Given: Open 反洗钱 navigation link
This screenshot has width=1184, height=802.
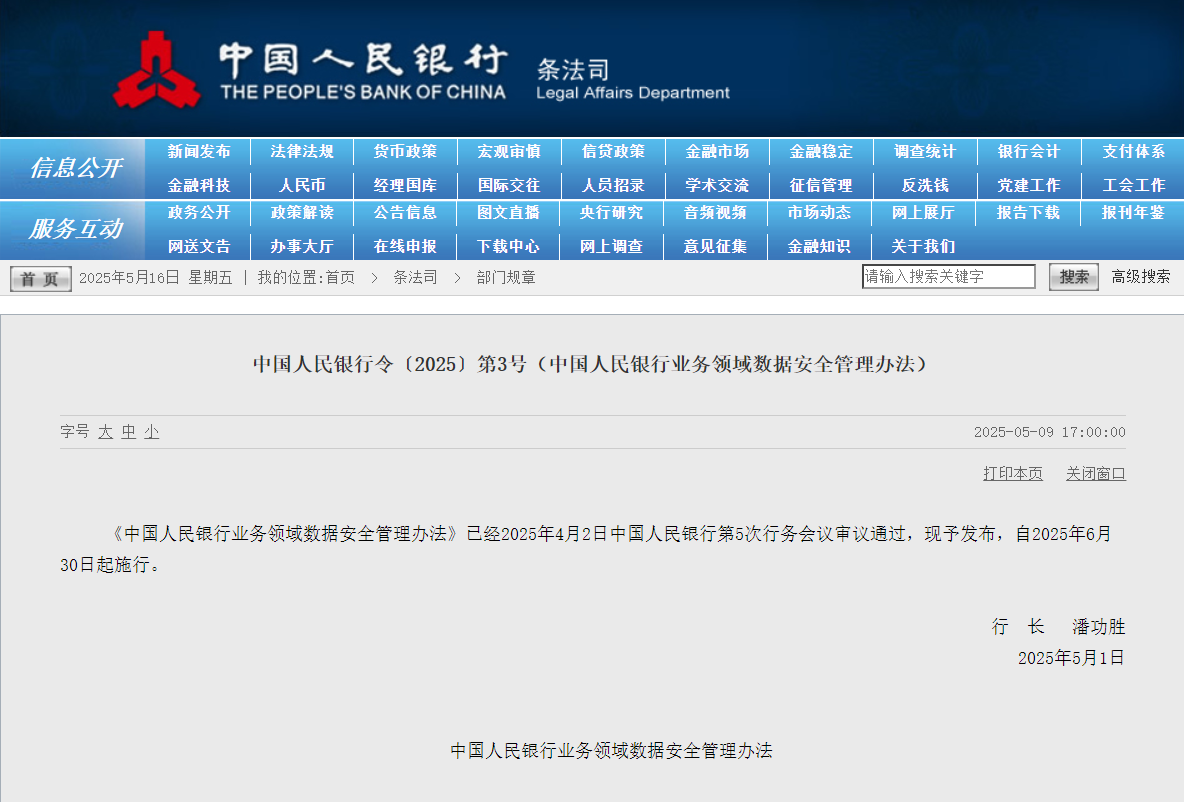Looking at the screenshot, I should pos(925,186).
